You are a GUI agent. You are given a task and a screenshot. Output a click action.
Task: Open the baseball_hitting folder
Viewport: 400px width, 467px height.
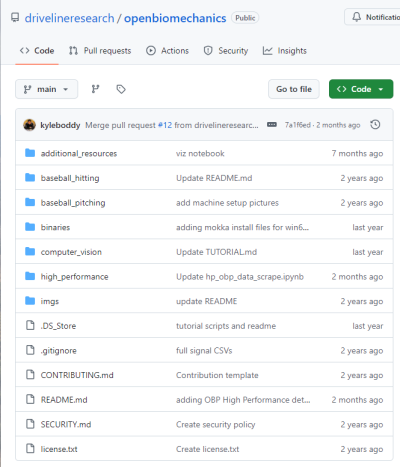point(70,178)
